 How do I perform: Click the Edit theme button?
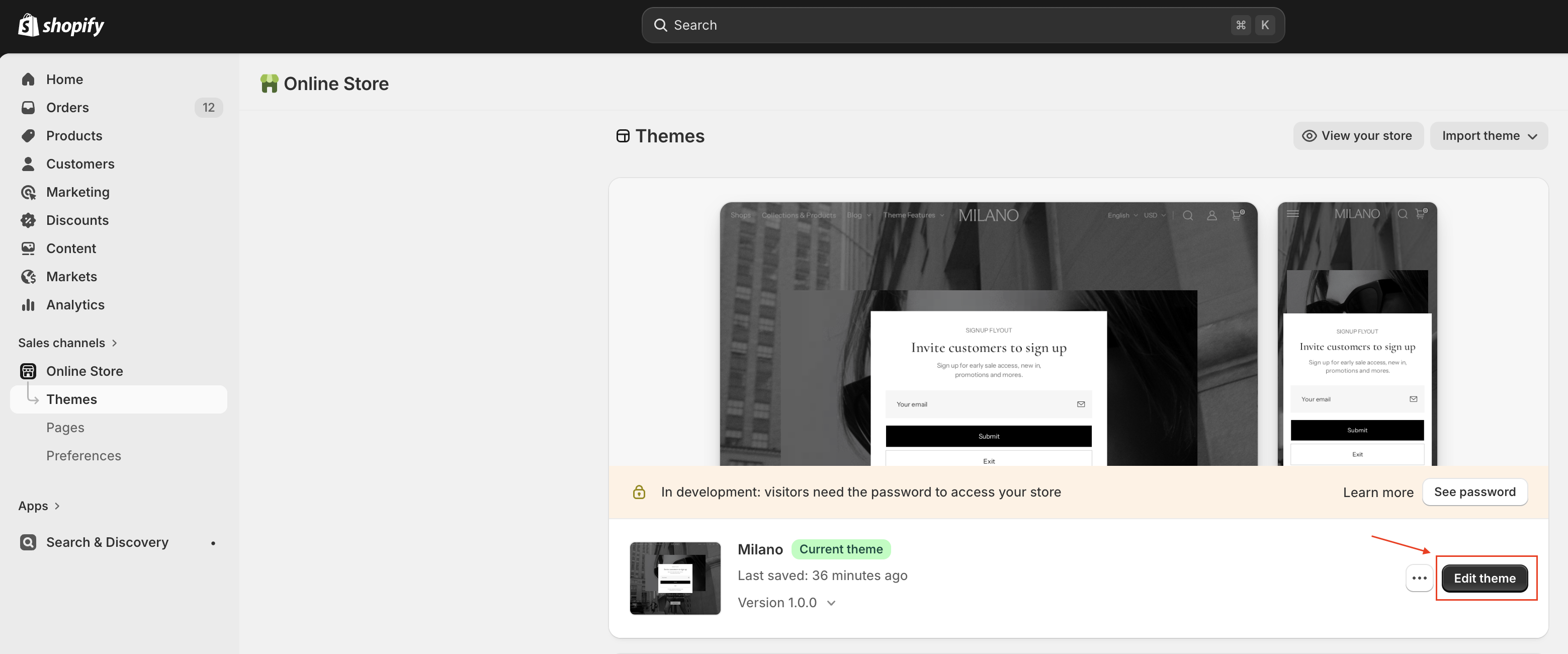coord(1484,578)
